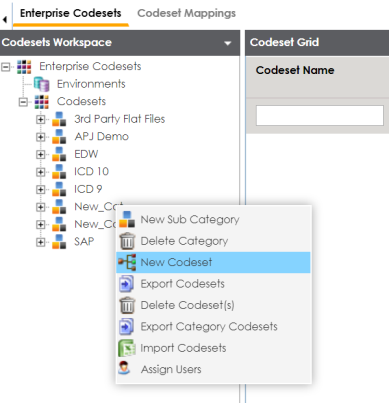
Task: Click the 3rd Party Flat Files category icon
Action: pyautogui.click(x=59, y=119)
